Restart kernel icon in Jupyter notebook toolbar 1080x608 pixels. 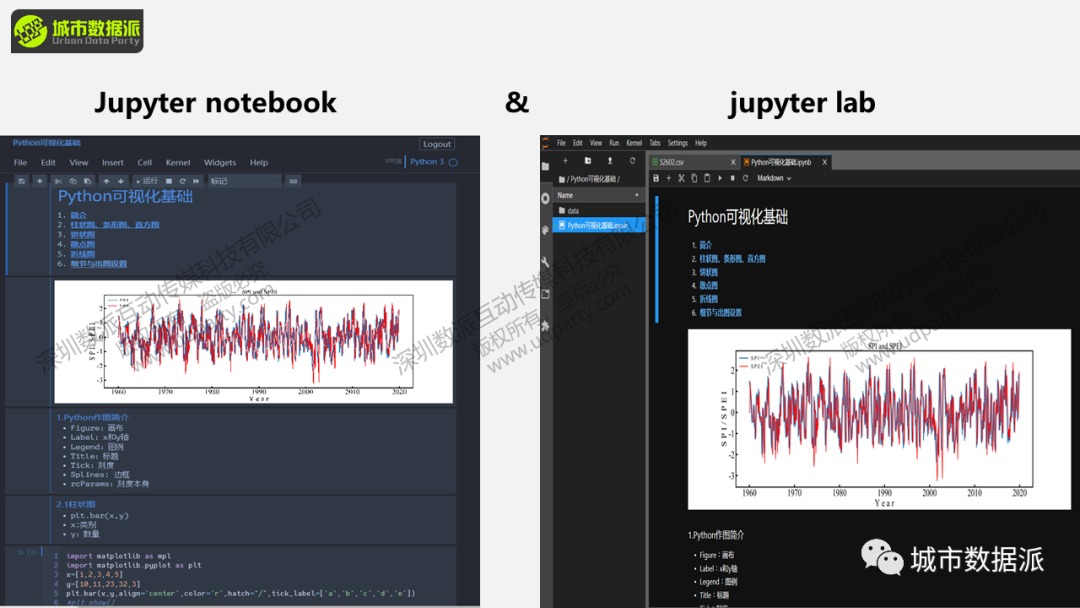coord(183,181)
